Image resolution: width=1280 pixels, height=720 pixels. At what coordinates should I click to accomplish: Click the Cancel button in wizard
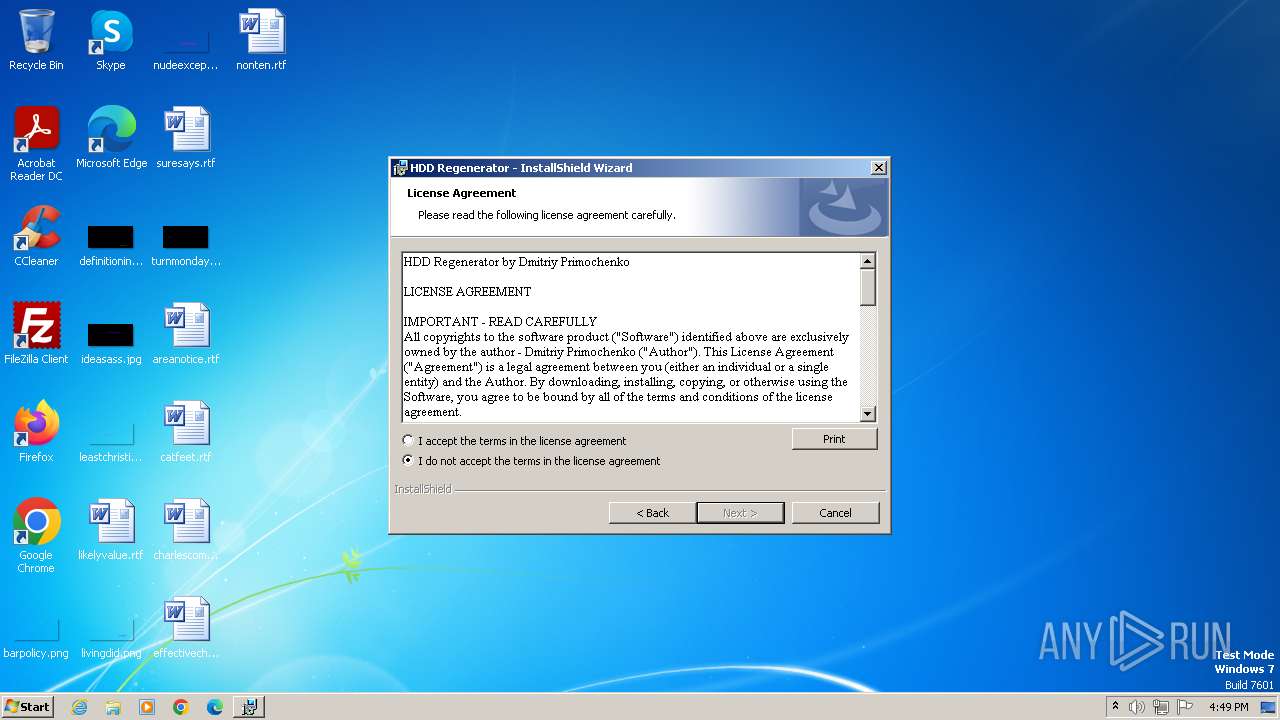click(835, 513)
